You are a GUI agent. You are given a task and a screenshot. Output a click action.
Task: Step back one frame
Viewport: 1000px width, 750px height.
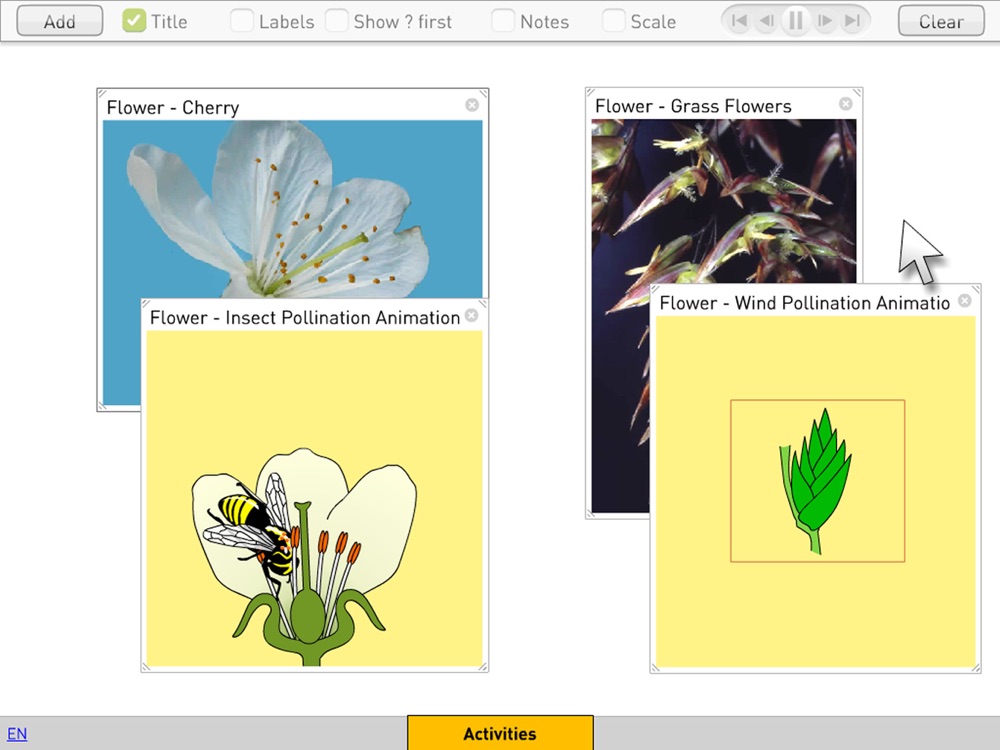coord(767,21)
